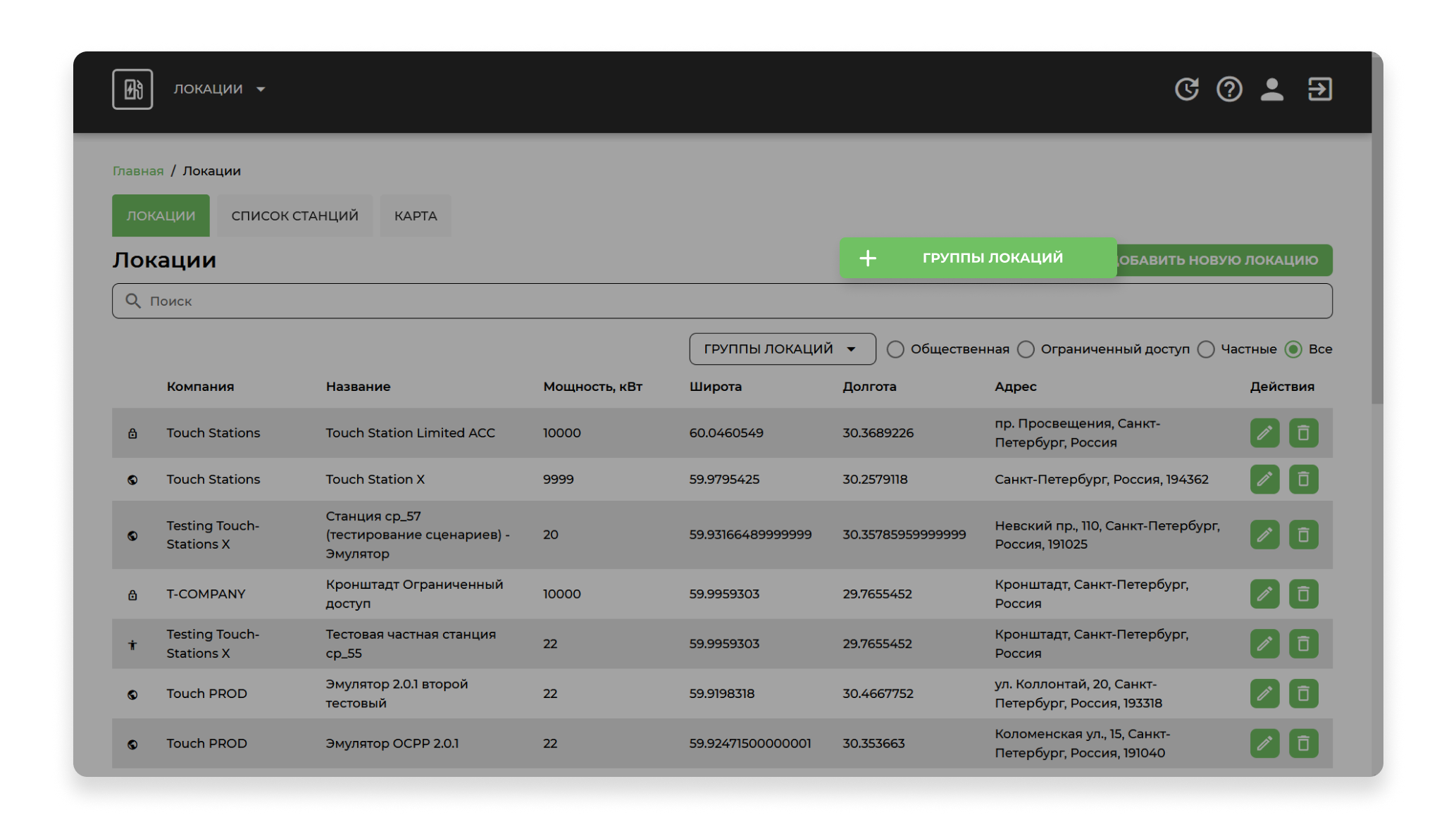The height and width of the screenshot is (829, 1456).
Task: Switch to the Локации tab
Action: pyautogui.click(x=161, y=216)
